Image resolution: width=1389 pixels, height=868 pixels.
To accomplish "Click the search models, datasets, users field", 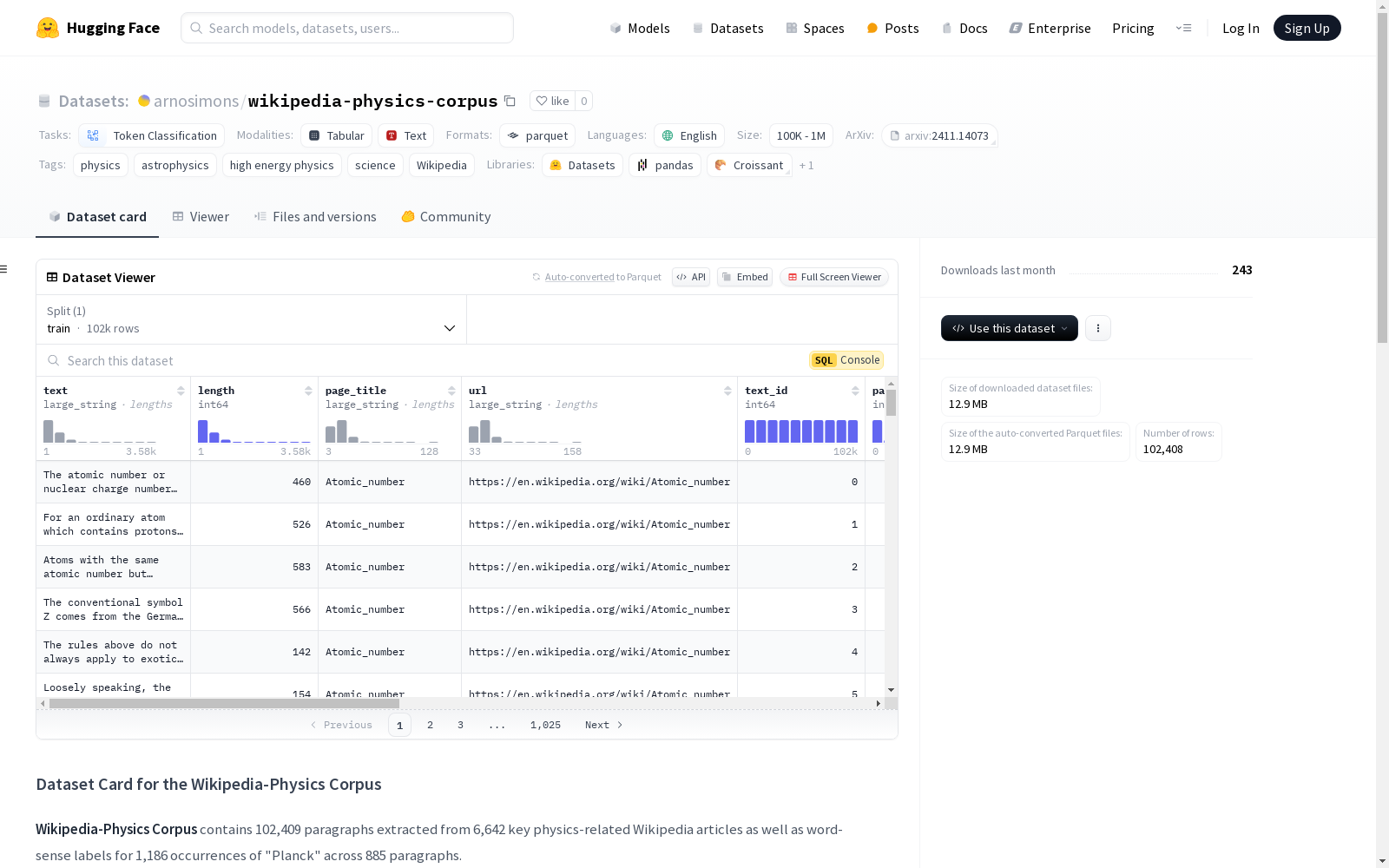I will coord(347,28).
